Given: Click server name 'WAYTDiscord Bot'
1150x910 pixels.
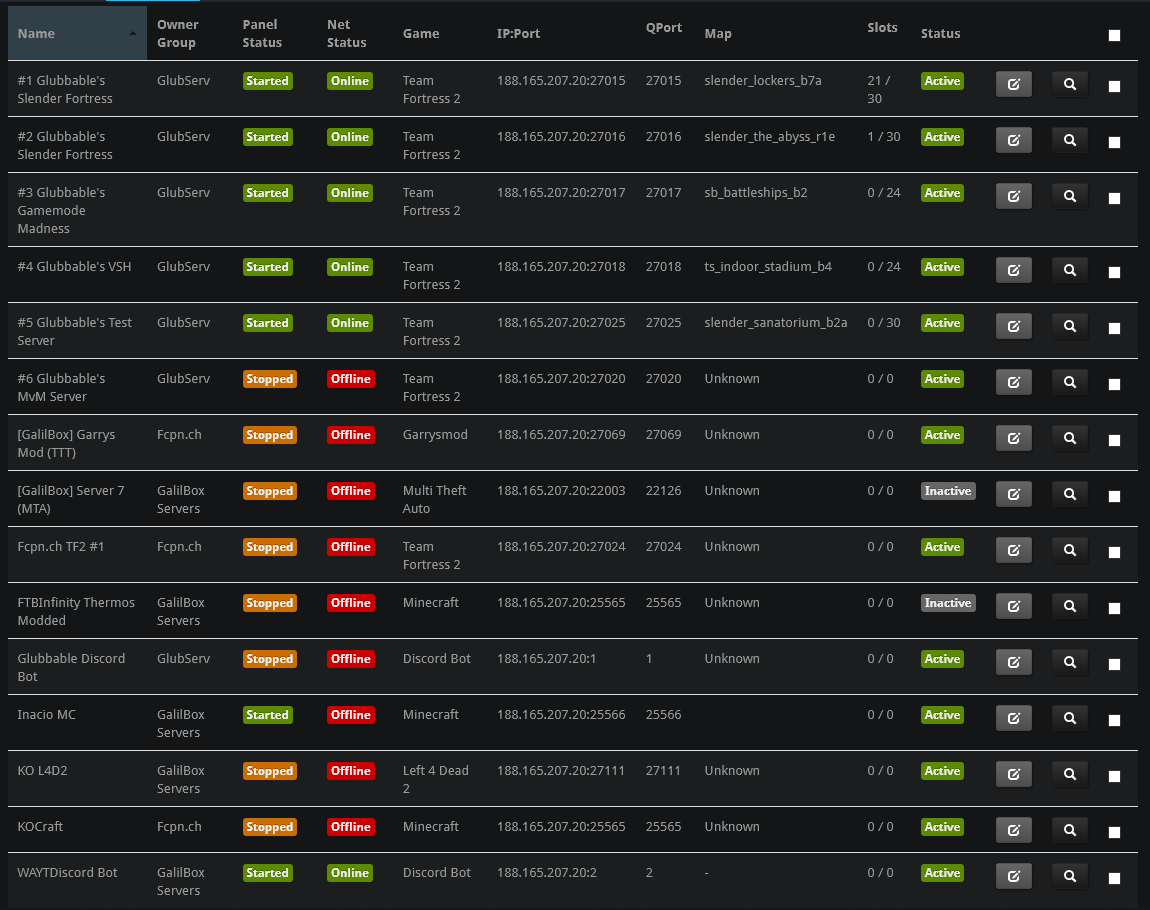Looking at the screenshot, I should [x=67, y=873].
